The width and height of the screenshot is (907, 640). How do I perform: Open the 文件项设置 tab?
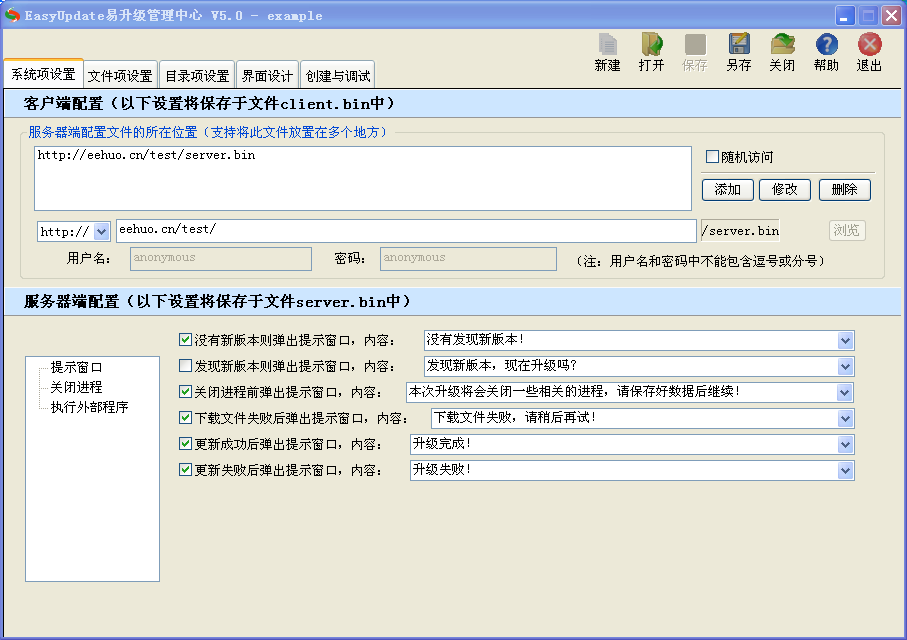click(x=120, y=76)
